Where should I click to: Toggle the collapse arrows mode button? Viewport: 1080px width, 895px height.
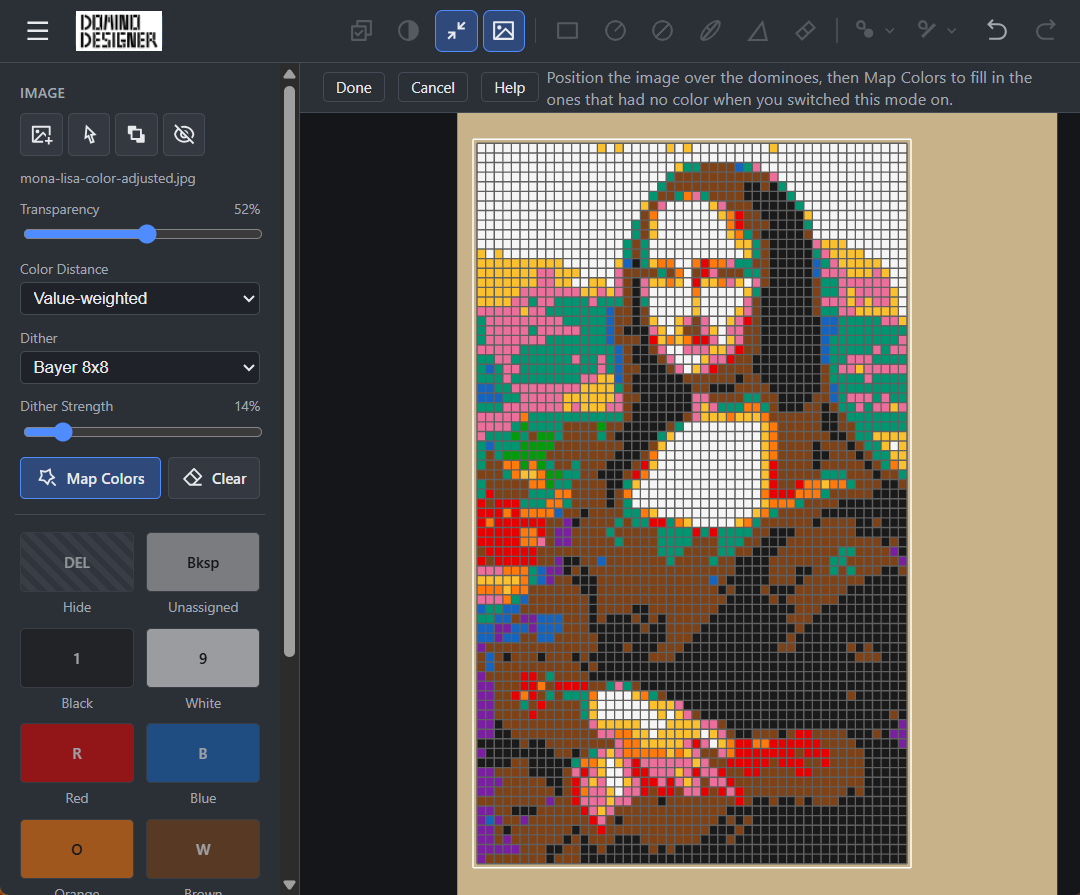click(456, 31)
